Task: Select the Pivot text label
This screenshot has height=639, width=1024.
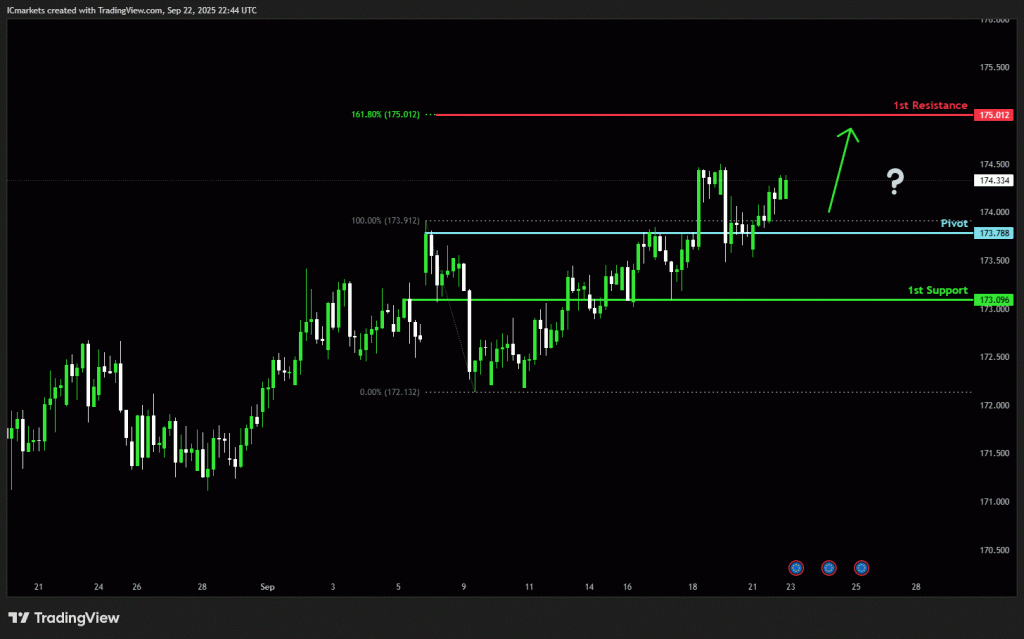Action: pos(954,223)
